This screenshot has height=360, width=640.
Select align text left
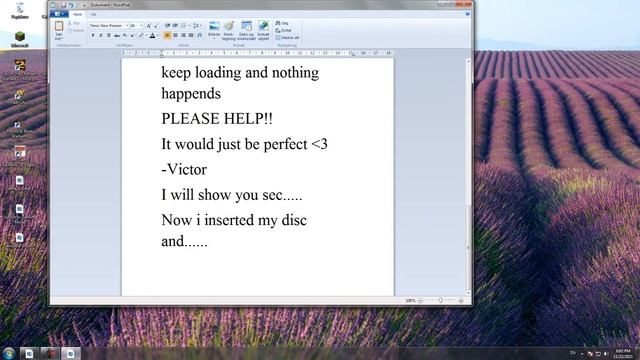(167, 36)
